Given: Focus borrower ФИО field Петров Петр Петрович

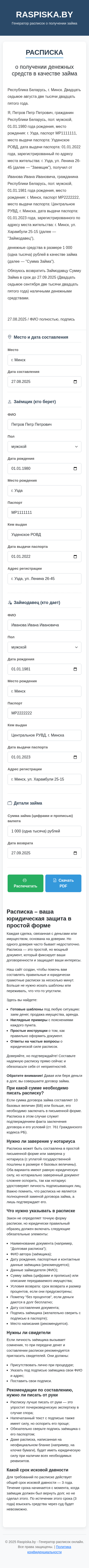Looking at the screenshot, I should tap(44, 424).
